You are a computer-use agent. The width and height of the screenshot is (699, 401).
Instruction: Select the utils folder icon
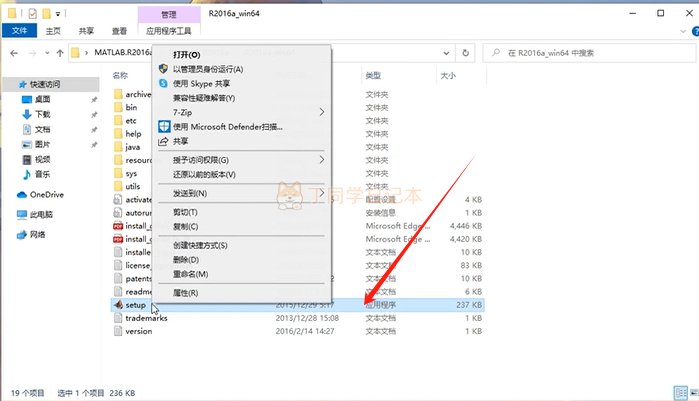(118, 186)
